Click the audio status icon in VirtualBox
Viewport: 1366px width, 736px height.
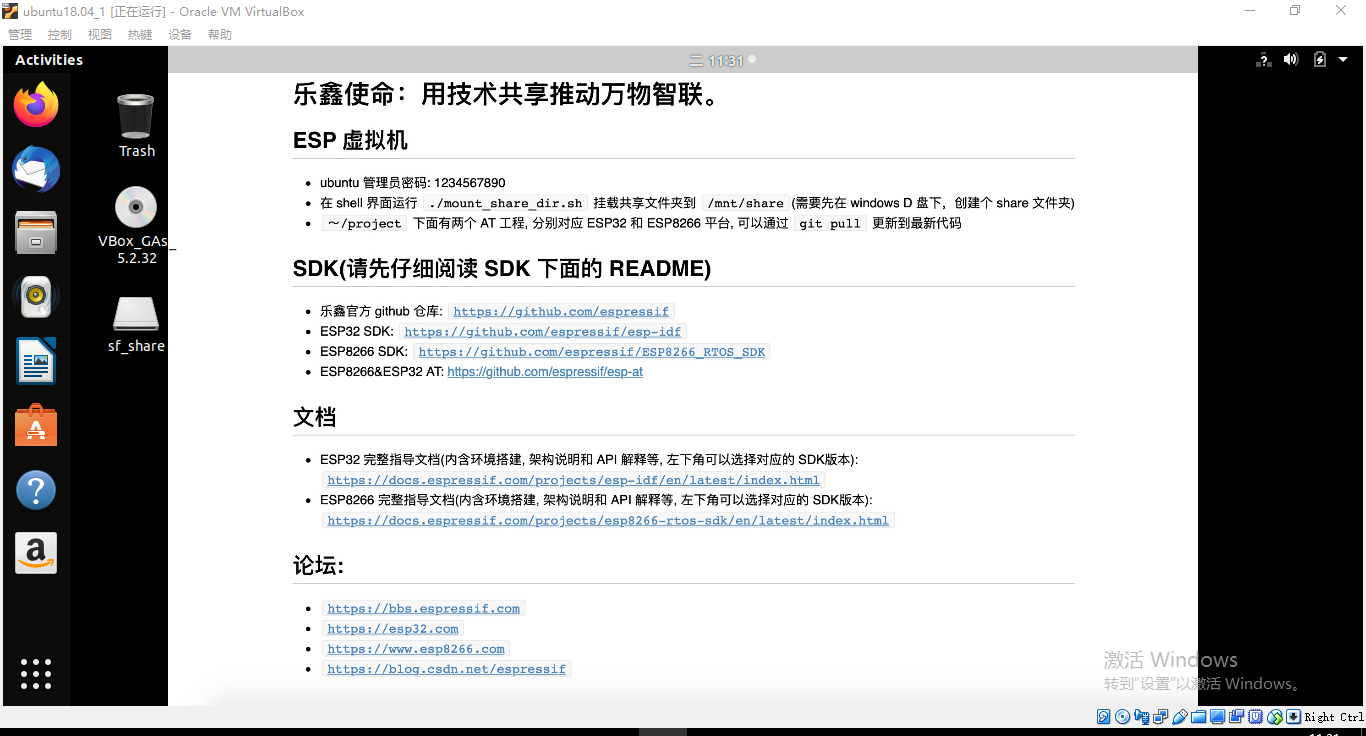tap(1141, 717)
